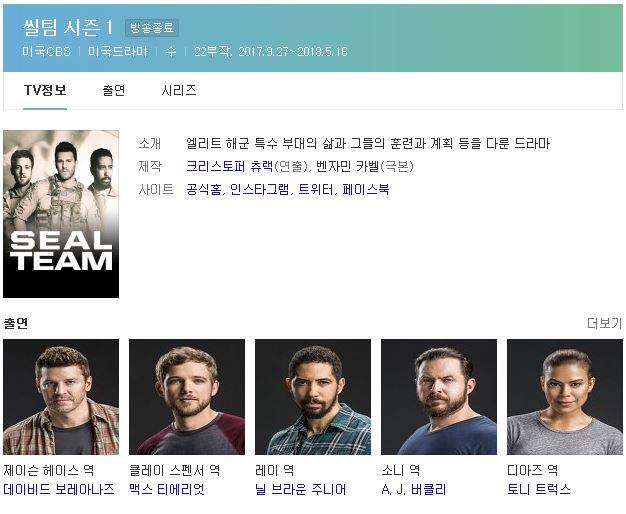Open the 공식홈 official site link
The image size is (626, 514).
click(x=204, y=189)
